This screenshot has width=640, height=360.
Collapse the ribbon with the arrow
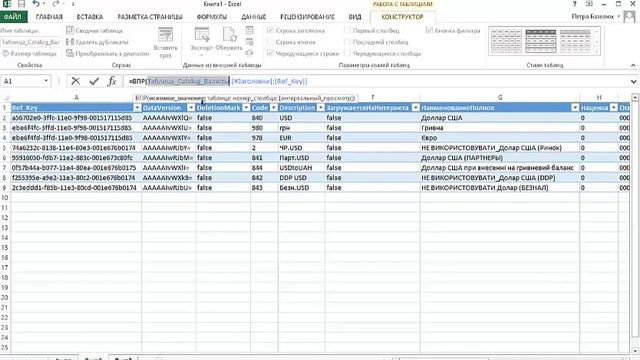click(633, 65)
